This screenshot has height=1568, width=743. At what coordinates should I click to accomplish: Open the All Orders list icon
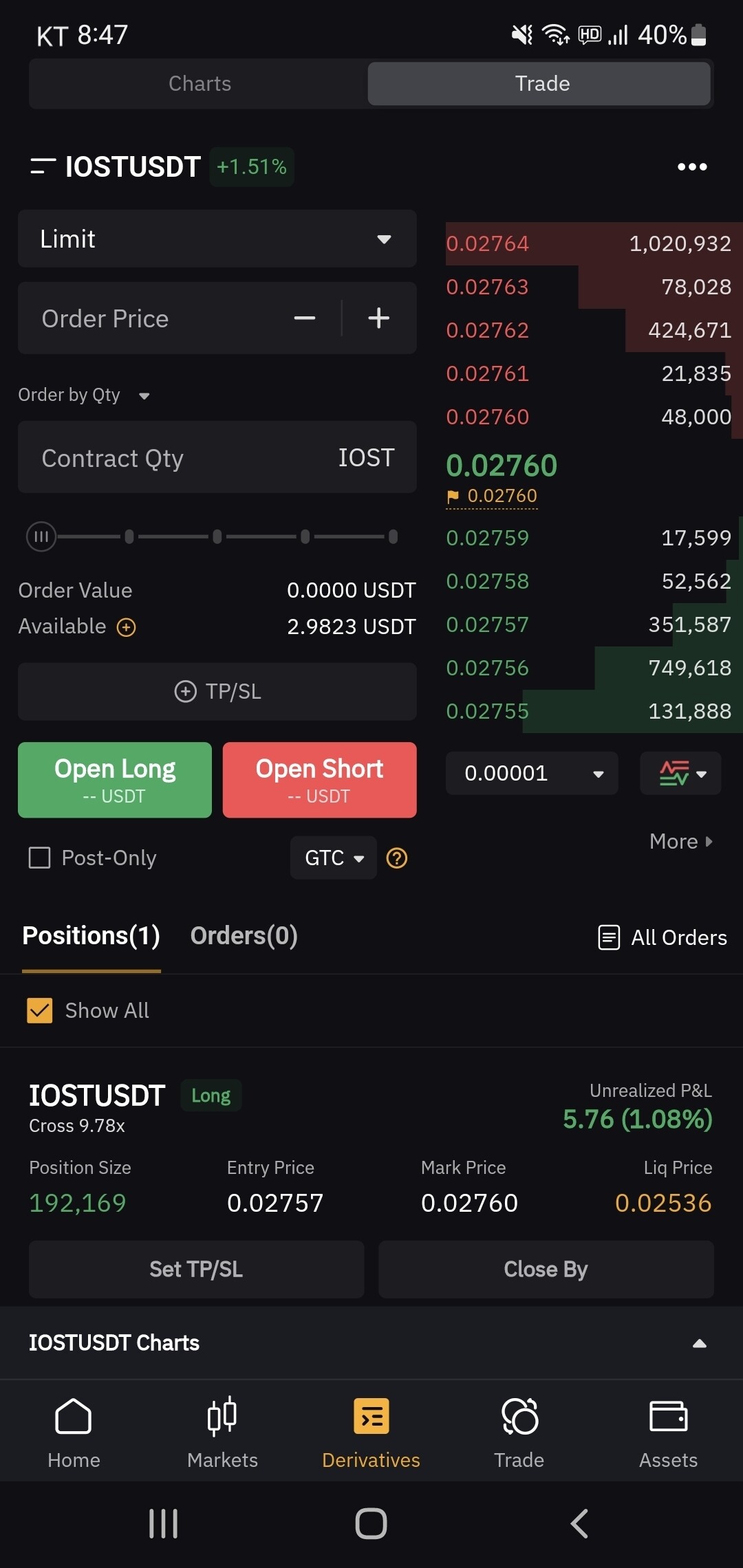pos(609,937)
